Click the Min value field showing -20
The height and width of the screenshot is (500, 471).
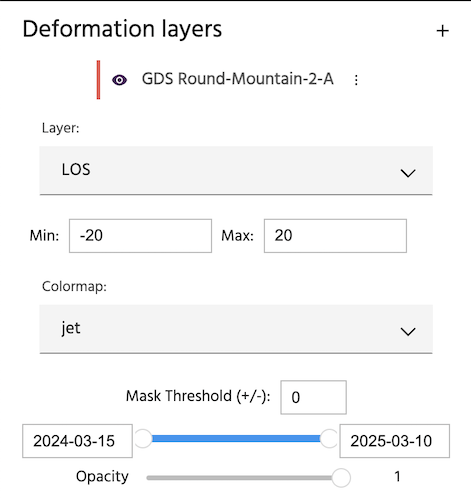point(140,236)
